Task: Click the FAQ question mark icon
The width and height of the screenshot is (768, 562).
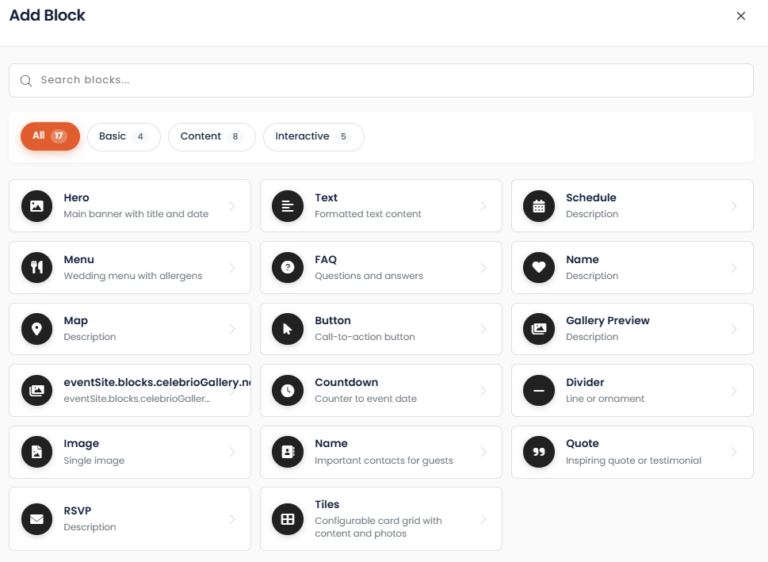Action: coord(288,267)
